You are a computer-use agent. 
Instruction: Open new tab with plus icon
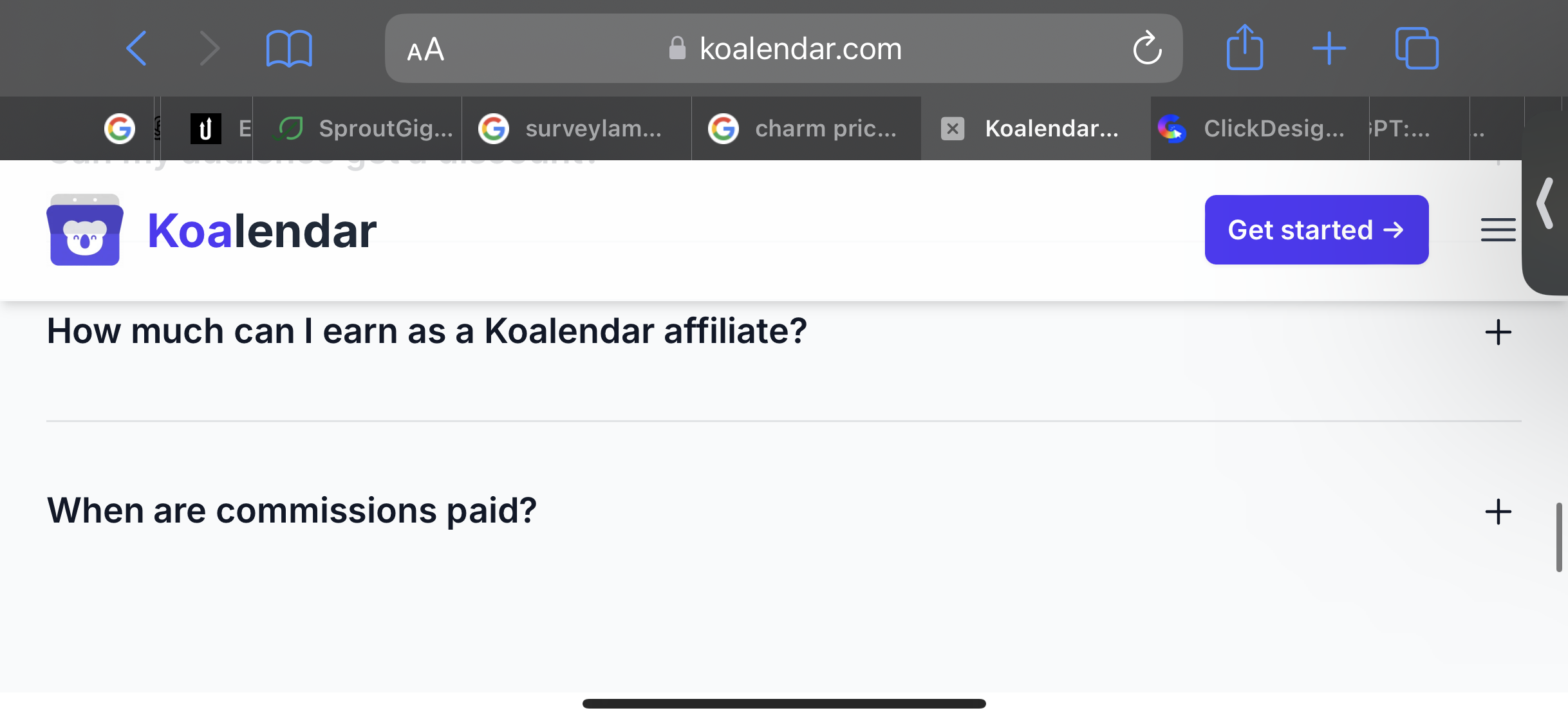point(1329,48)
